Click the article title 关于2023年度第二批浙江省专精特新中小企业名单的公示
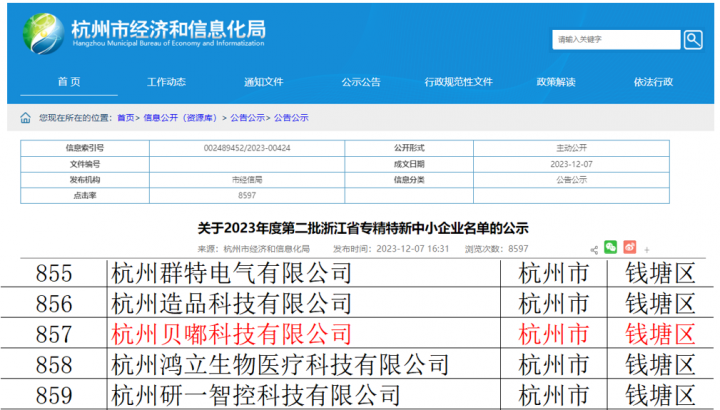The width and height of the screenshot is (720, 410). [363, 228]
